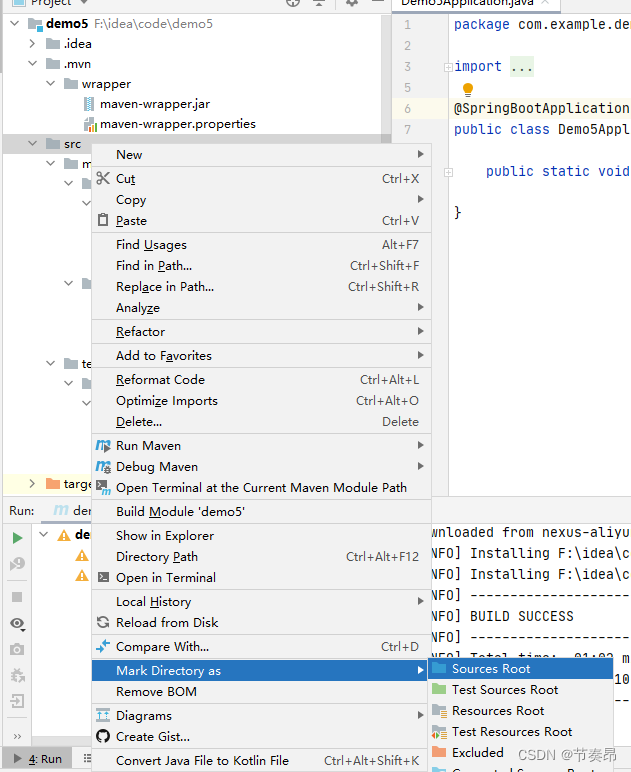Click the orange Excluded folder icon
Screen dimensions: 631x772
pyautogui.click(x=439, y=752)
